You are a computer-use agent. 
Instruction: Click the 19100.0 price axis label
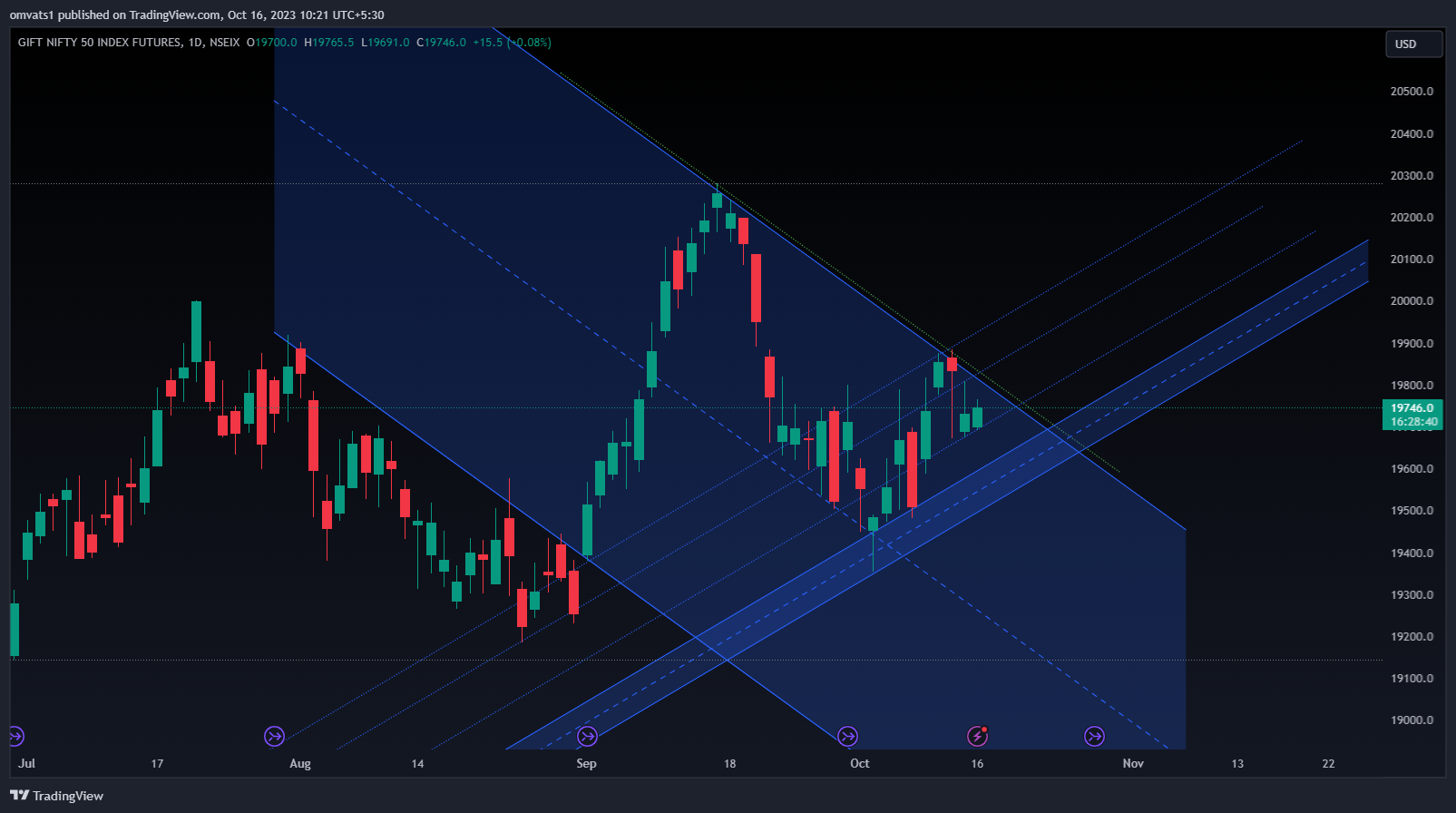(x=1412, y=679)
